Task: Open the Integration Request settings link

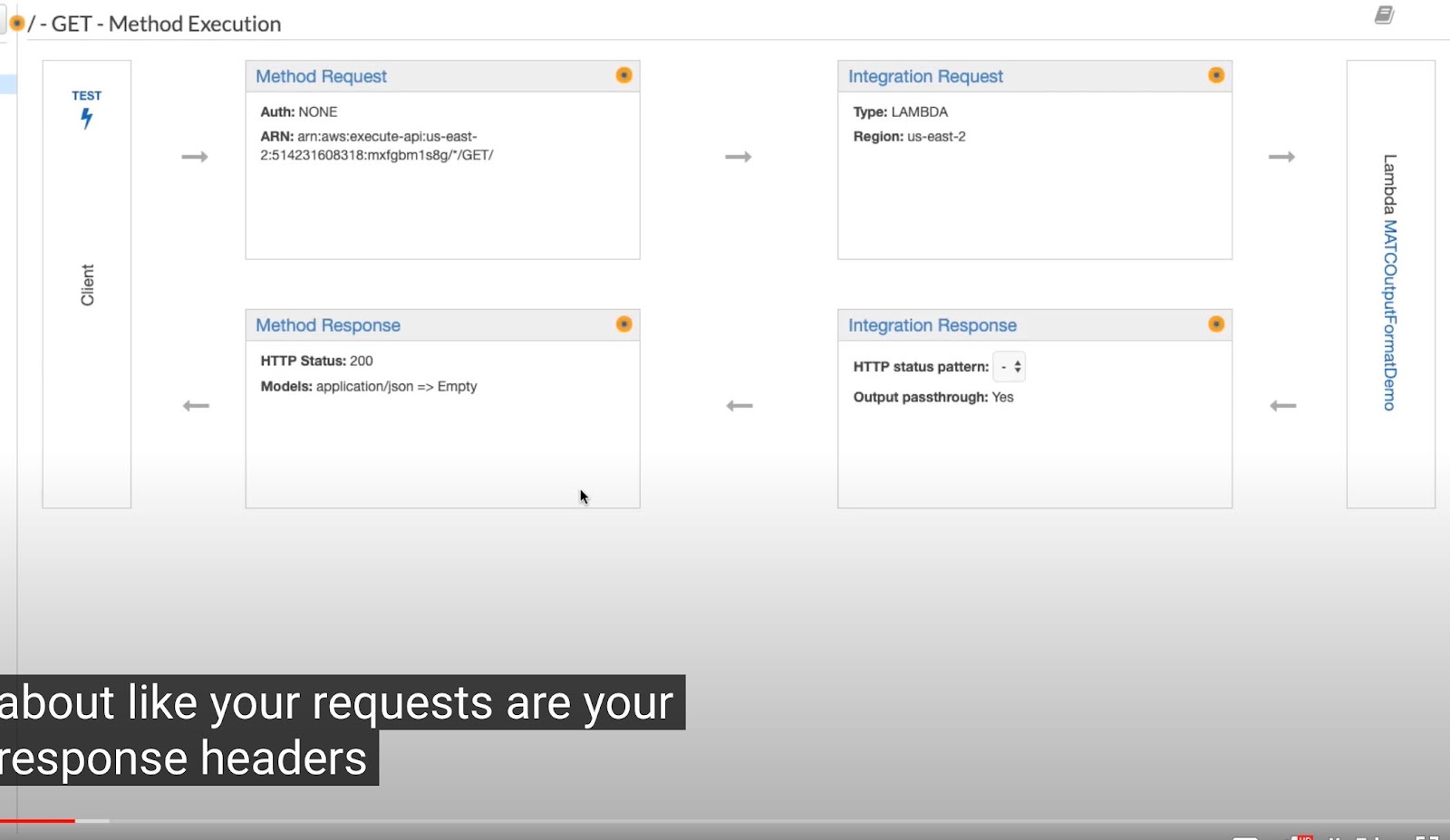Action: point(925,77)
